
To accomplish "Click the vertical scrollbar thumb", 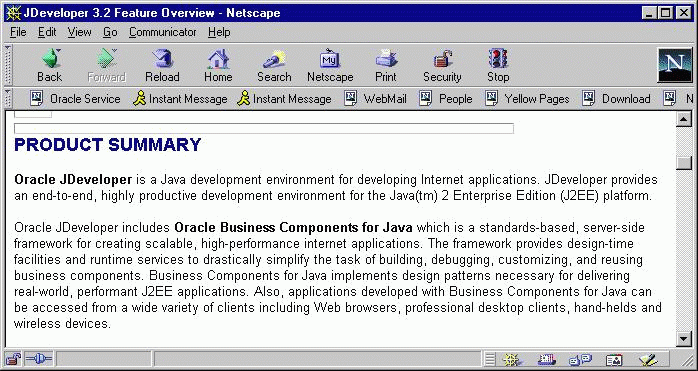I will pos(683,163).
